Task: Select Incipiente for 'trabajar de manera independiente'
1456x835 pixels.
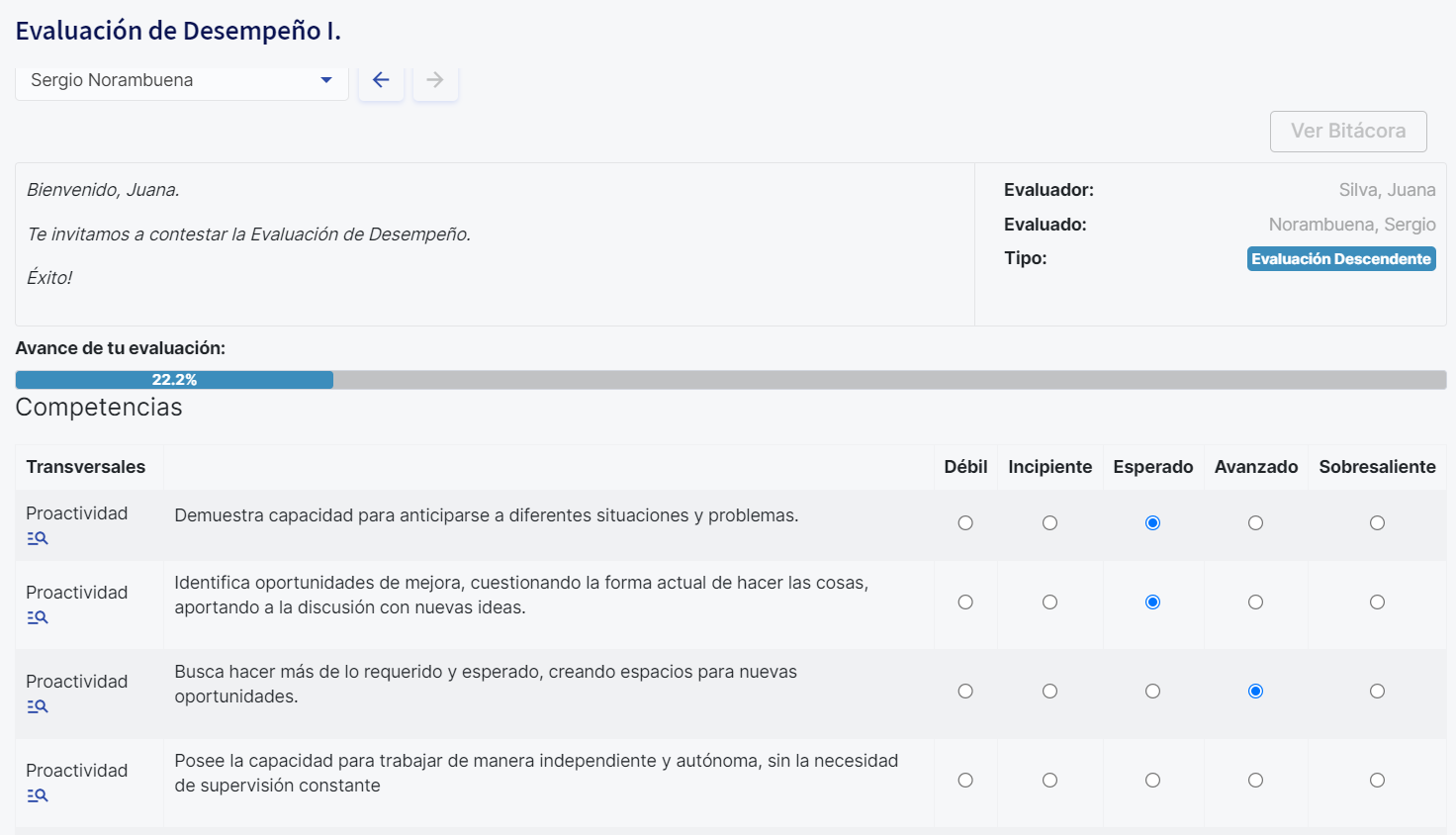Action: tap(1049, 781)
